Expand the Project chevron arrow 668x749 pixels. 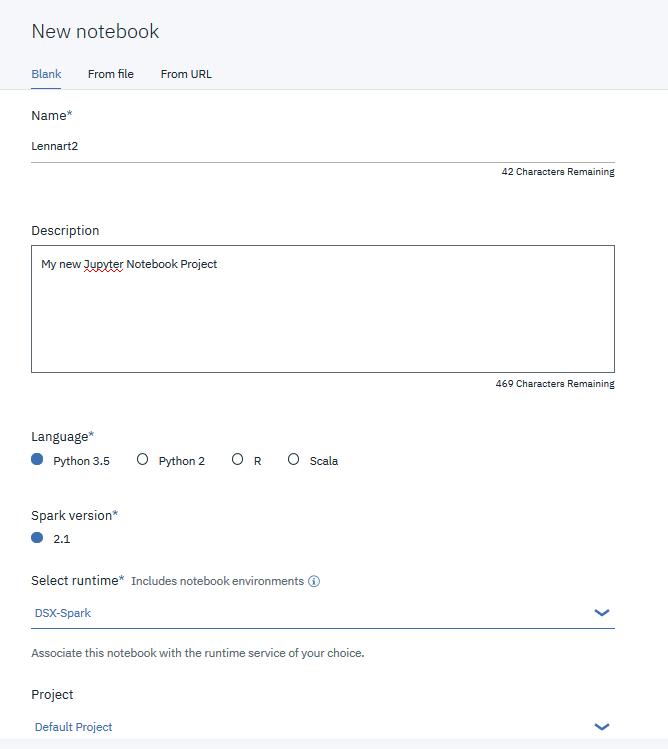pyautogui.click(x=602, y=727)
